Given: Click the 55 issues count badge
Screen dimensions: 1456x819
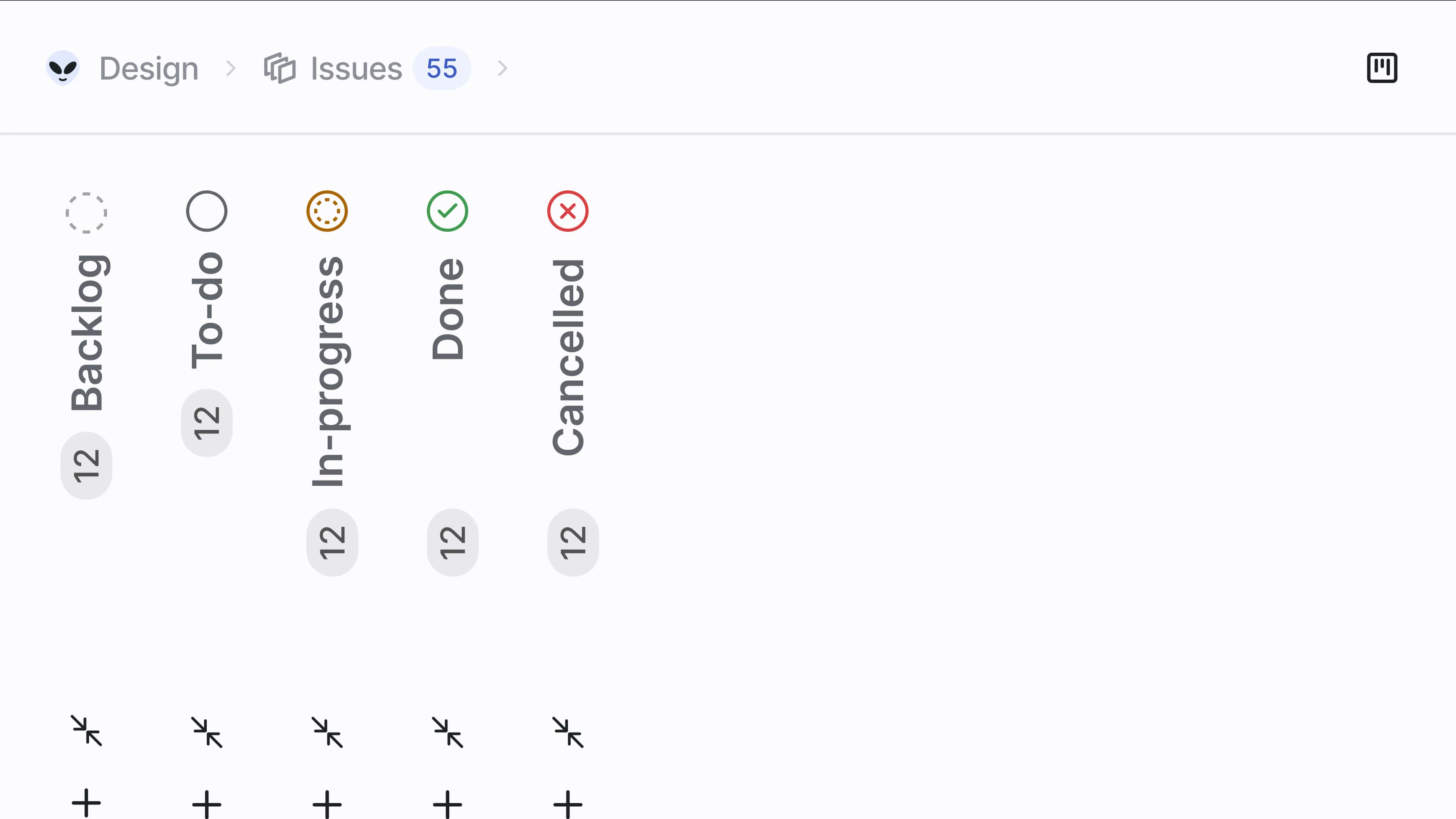Looking at the screenshot, I should tap(442, 68).
